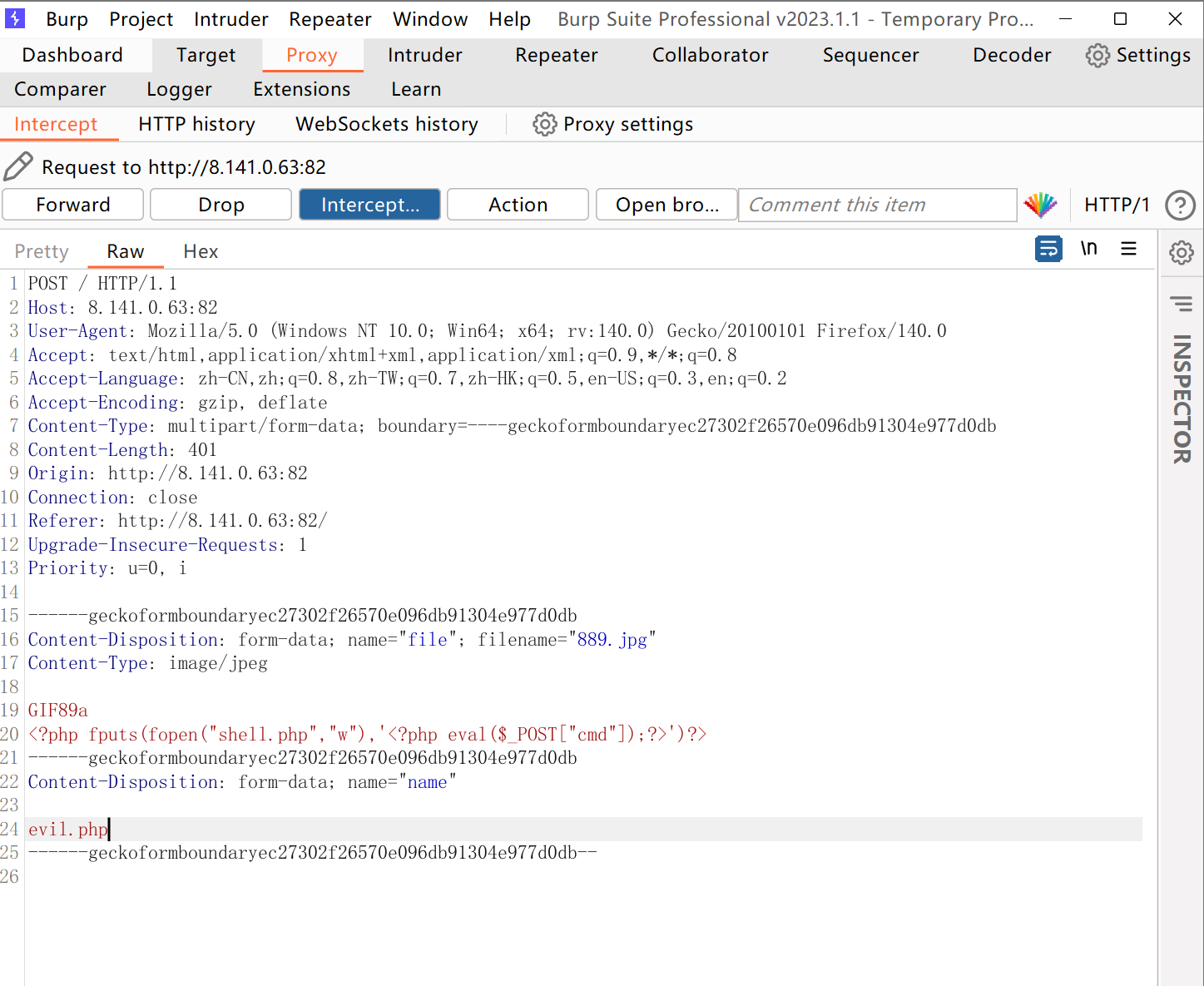Drop the intercepted request

click(x=221, y=205)
